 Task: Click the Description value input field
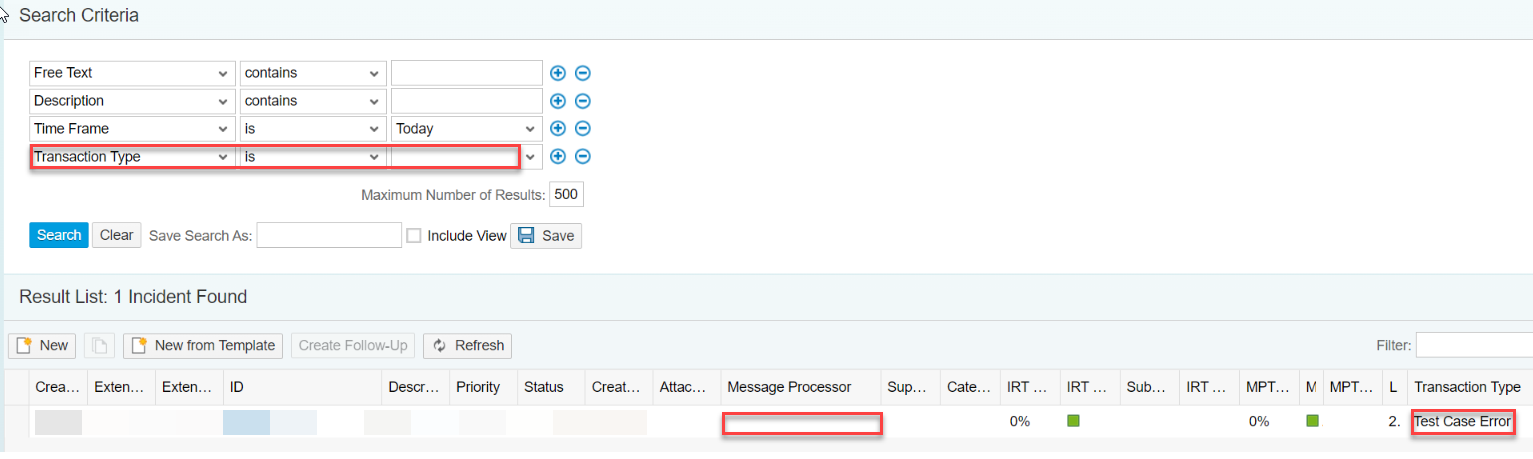click(467, 101)
